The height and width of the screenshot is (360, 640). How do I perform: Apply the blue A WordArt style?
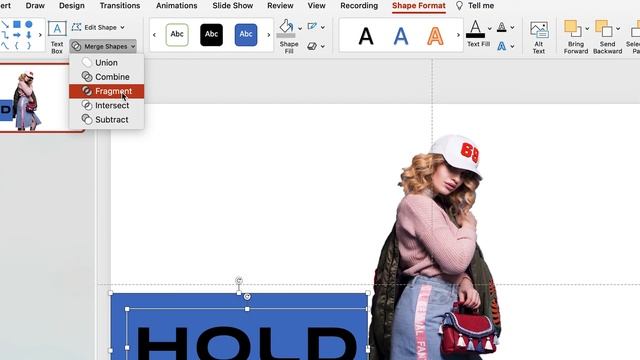401,36
